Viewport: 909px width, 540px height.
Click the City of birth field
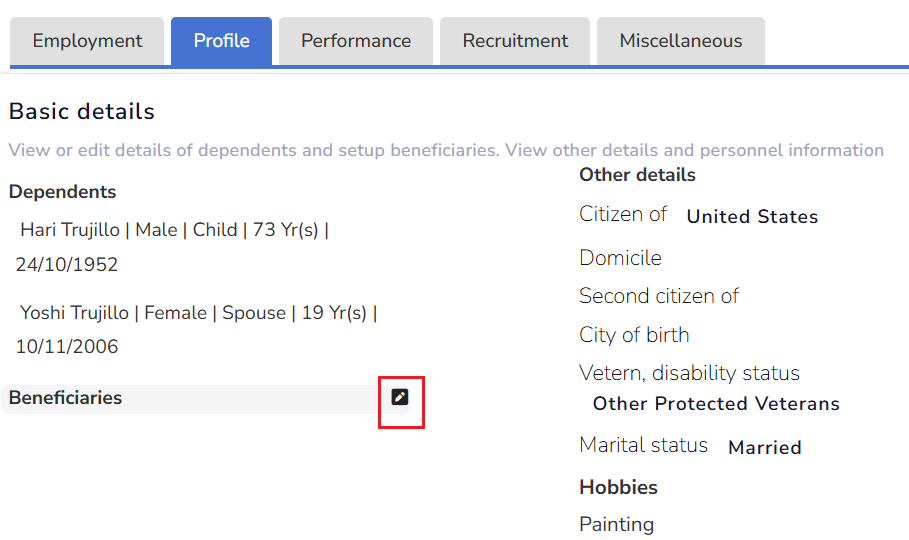634,335
